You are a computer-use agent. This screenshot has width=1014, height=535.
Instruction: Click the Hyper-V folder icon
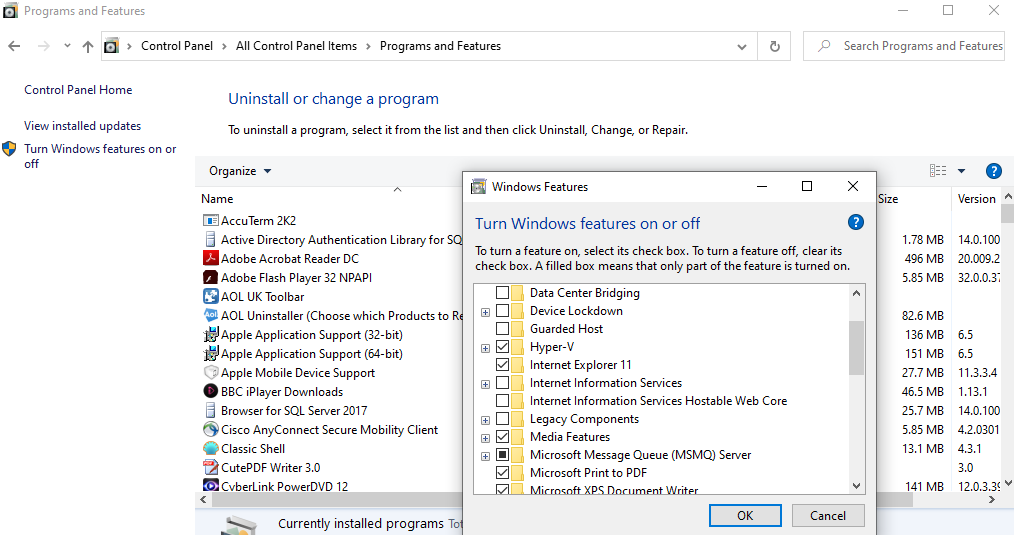tap(517, 347)
